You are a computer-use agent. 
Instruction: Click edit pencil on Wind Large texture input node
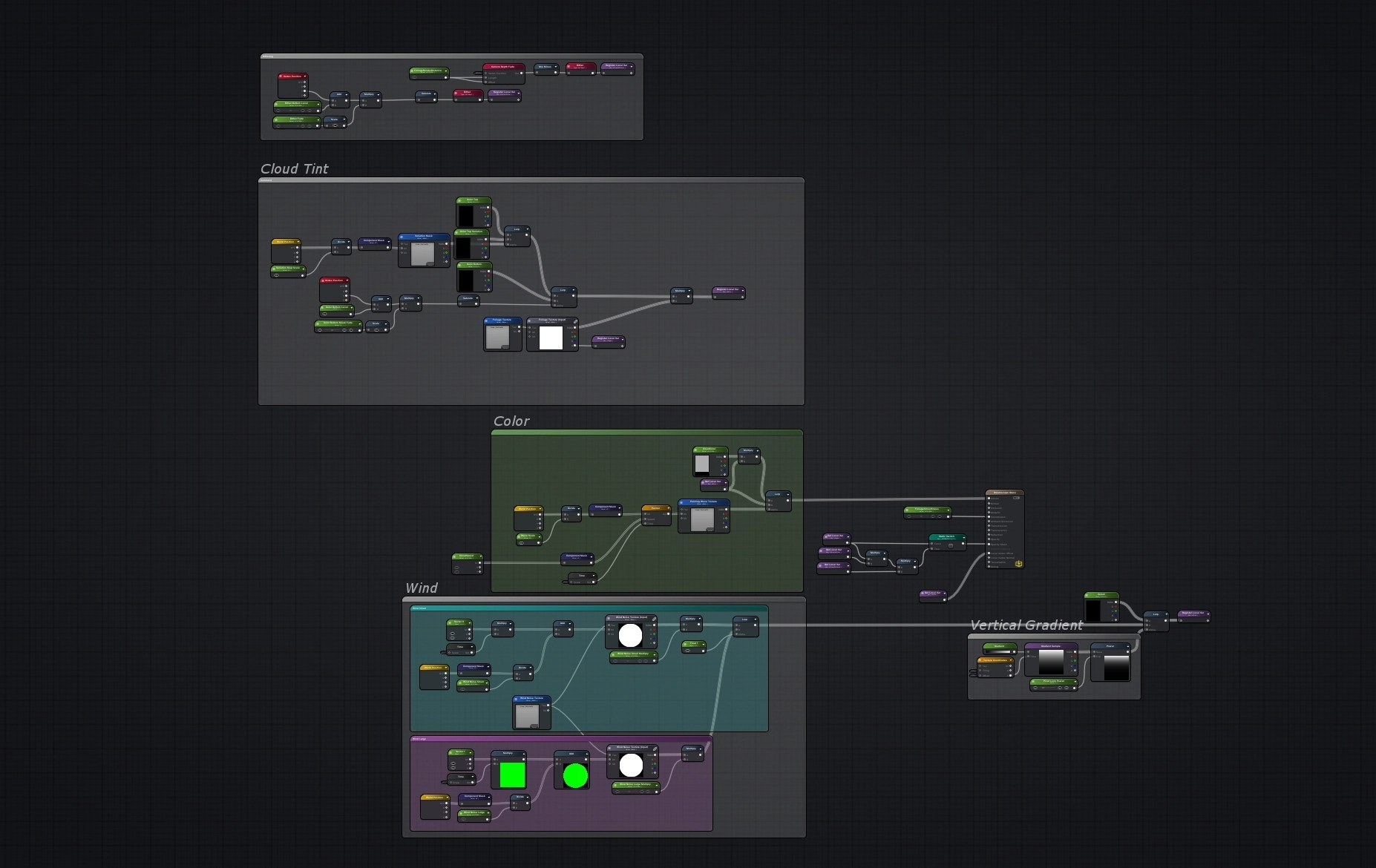pyautogui.click(x=655, y=748)
